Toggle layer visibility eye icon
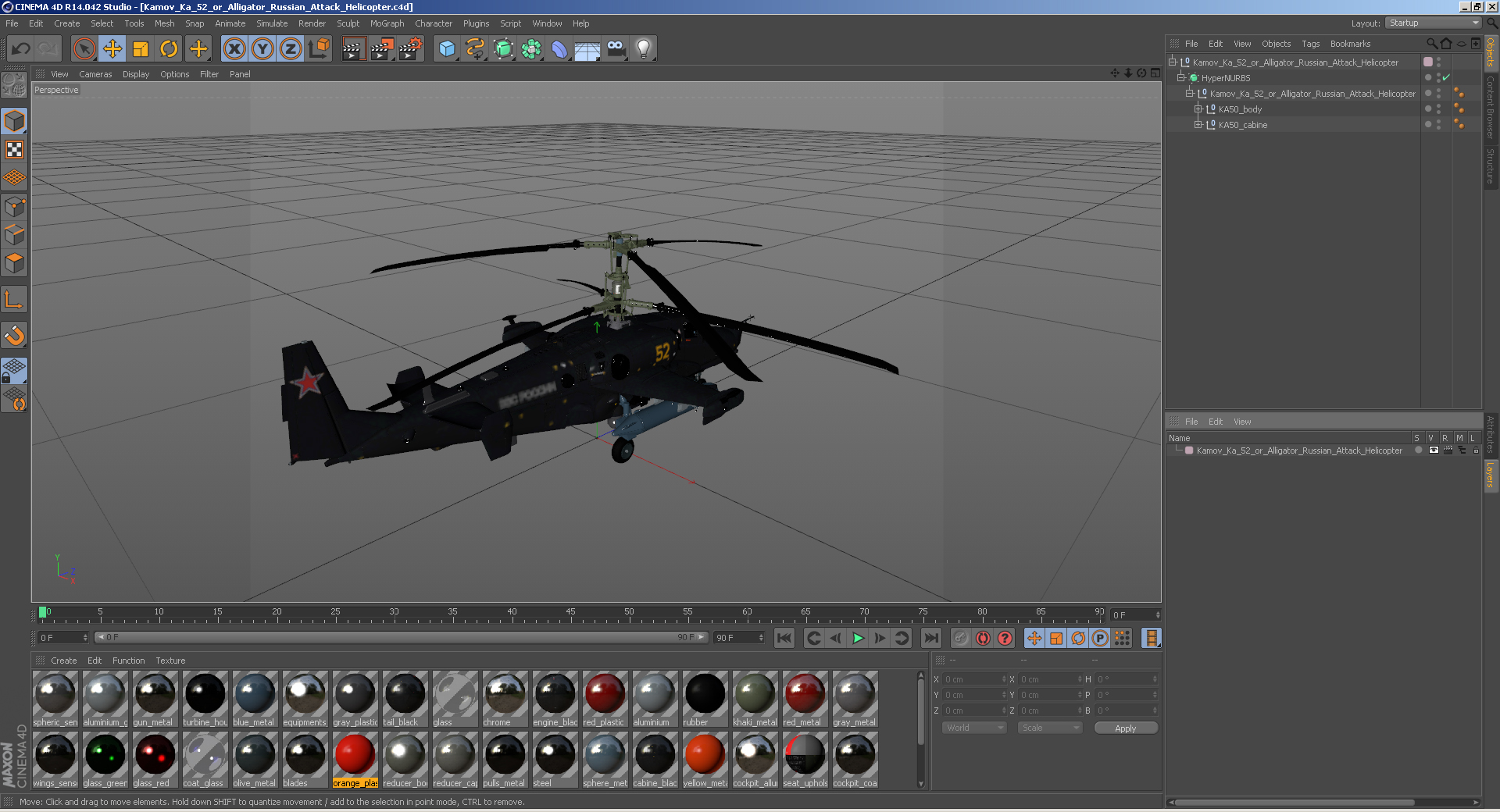 [x=1434, y=451]
